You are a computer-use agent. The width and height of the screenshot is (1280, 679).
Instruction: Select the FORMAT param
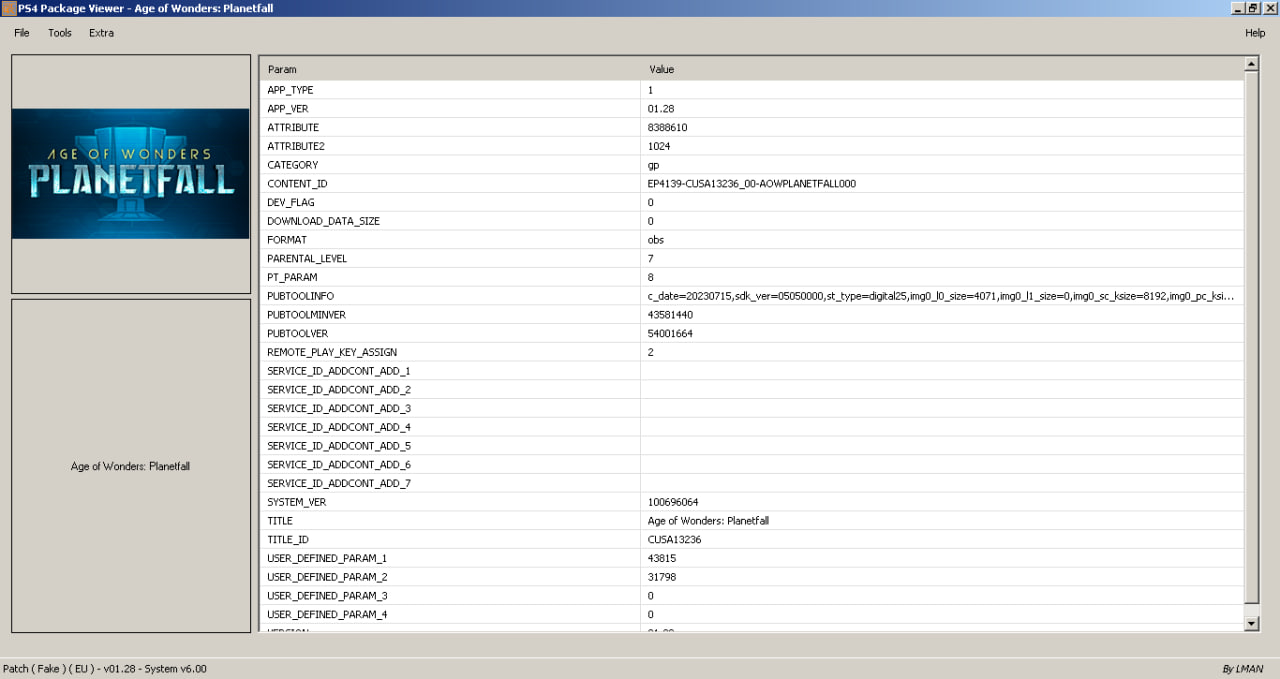pyautogui.click(x=287, y=240)
